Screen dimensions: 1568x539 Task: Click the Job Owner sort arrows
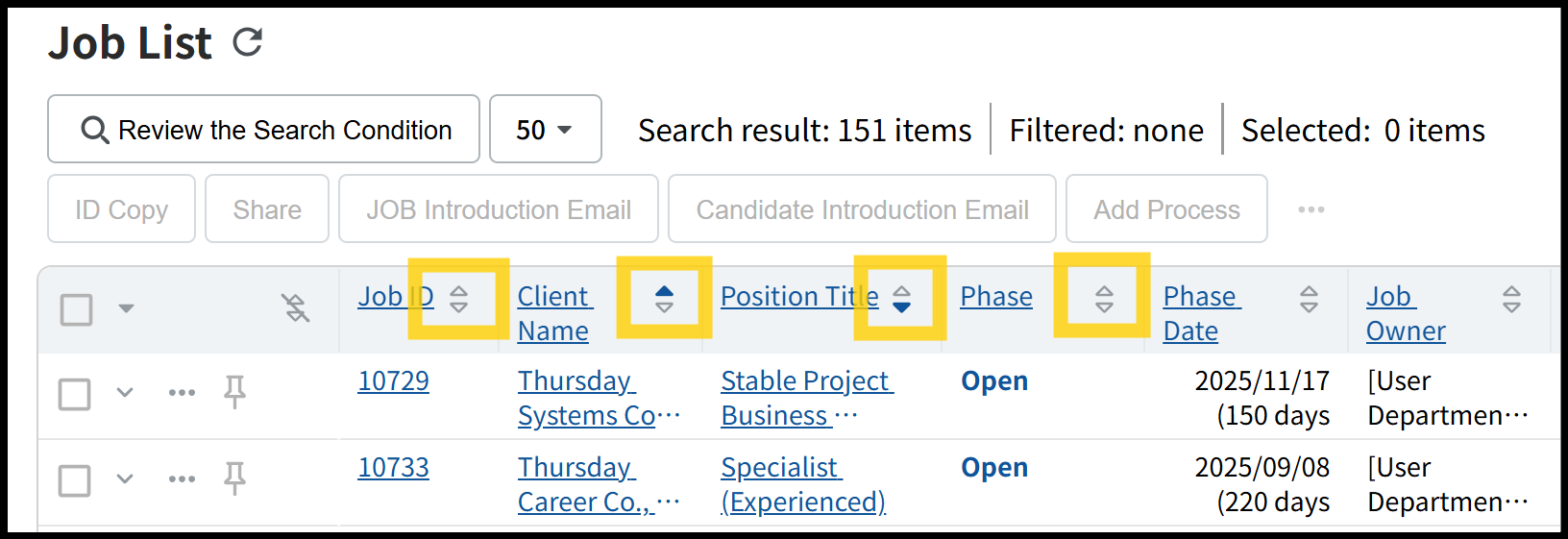click(x=1511, y=299)
